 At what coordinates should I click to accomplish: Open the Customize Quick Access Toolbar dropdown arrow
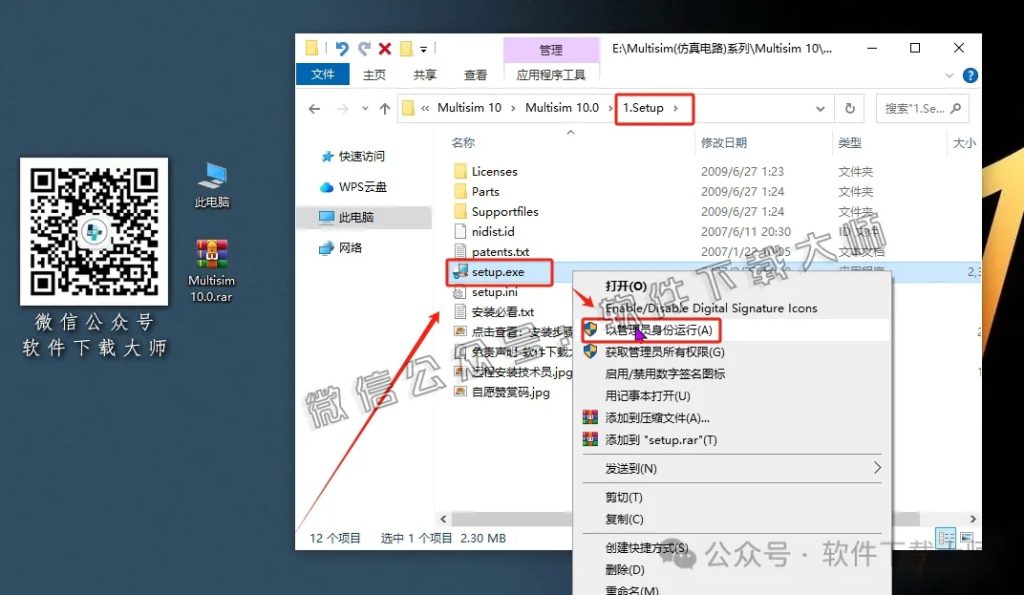point(424,47)
